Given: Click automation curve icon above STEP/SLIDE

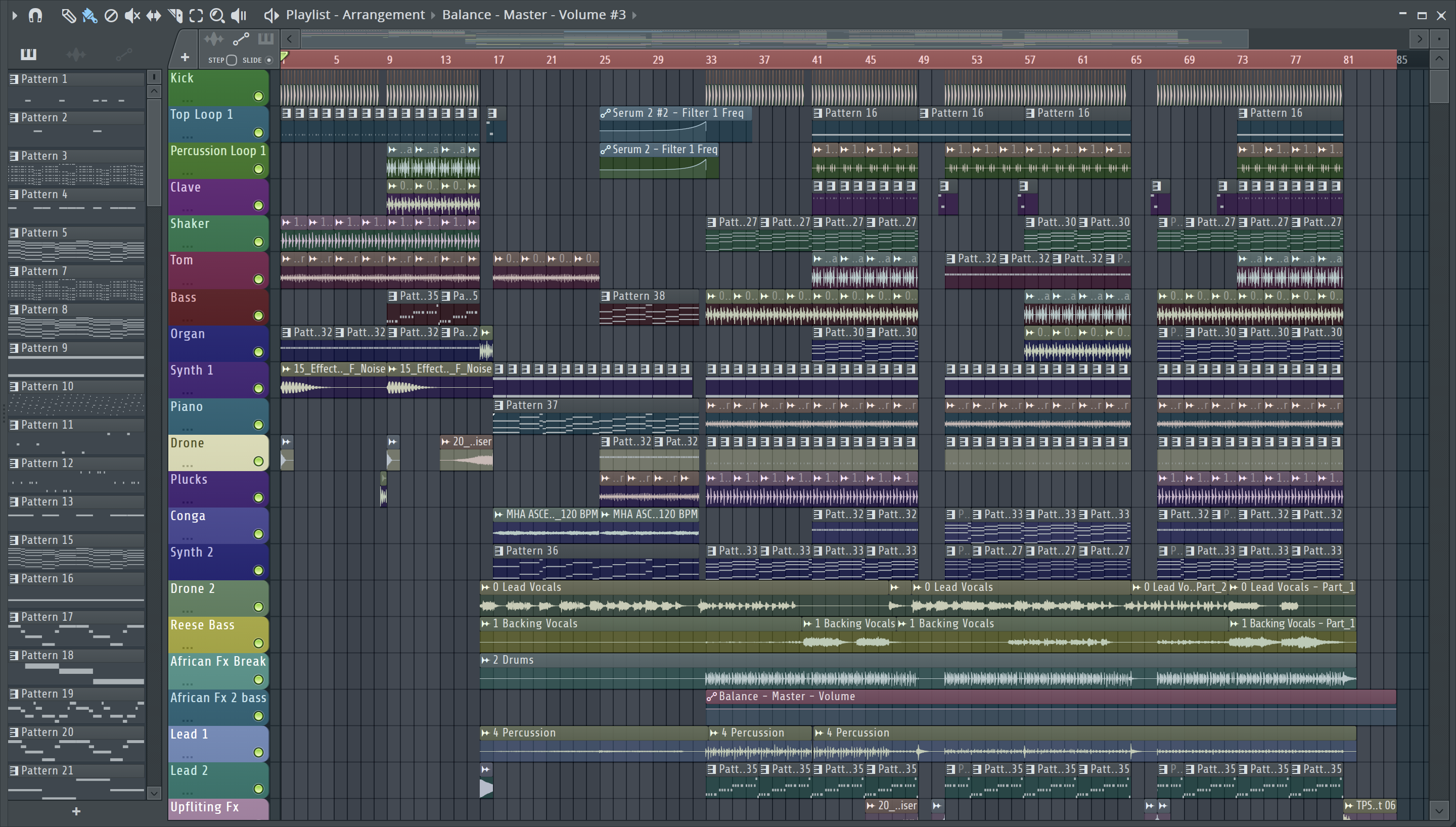Looking at the screenshot, I should (241, 39).
